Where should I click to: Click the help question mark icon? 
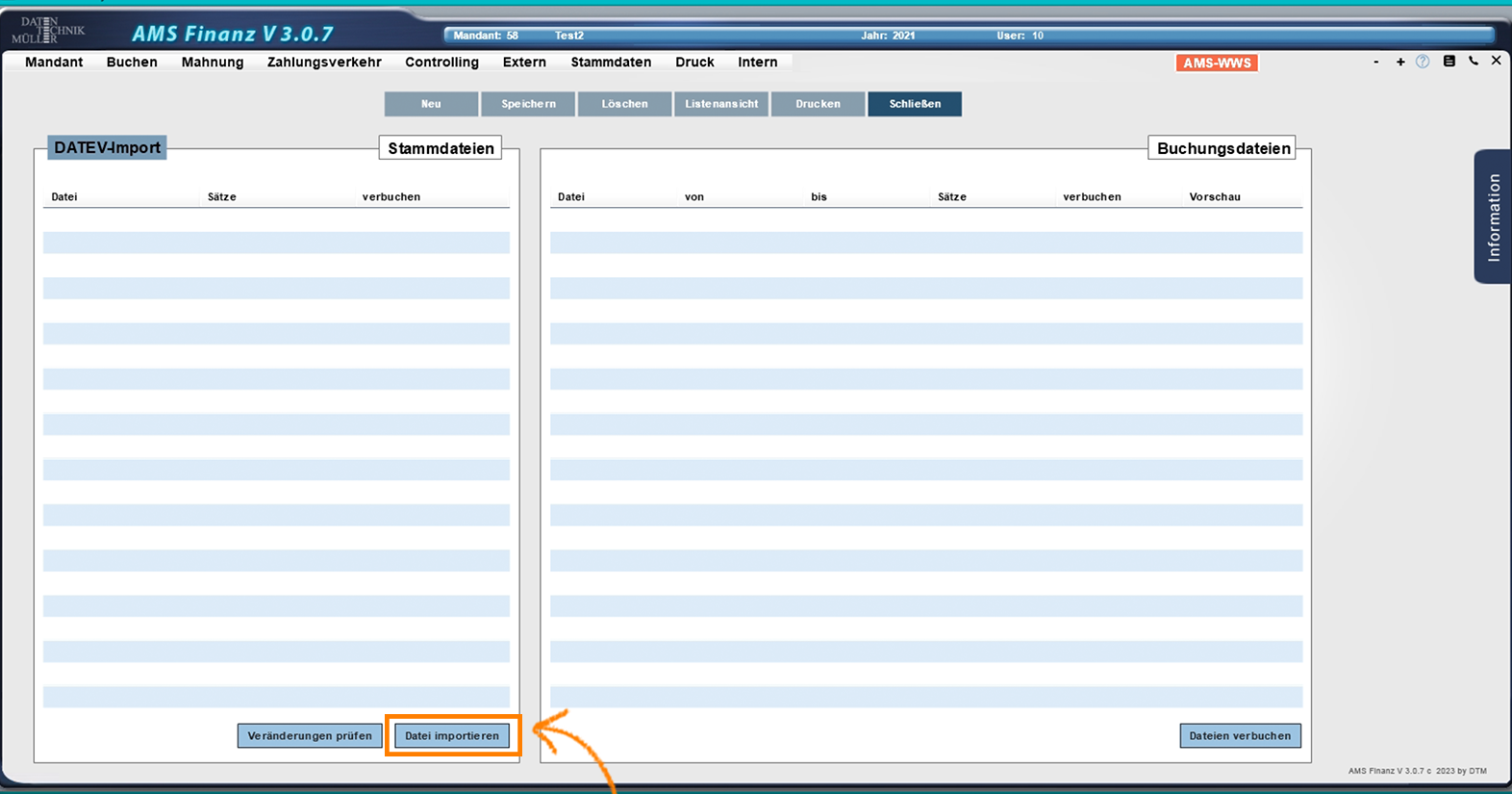1423,62
